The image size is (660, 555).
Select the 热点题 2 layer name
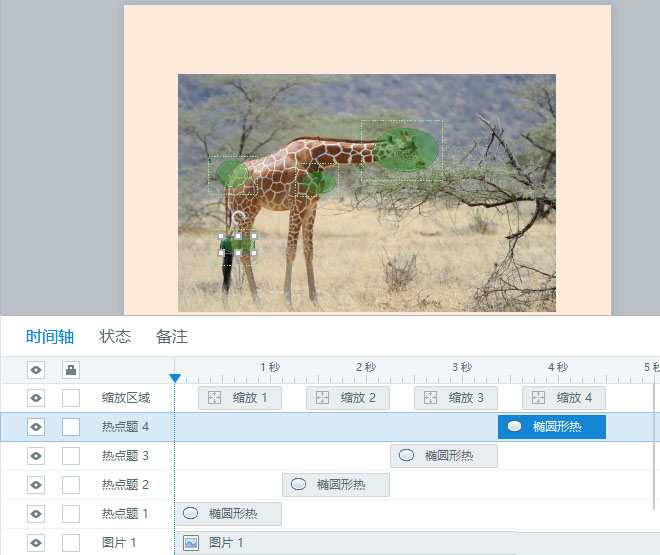(125, 485)
